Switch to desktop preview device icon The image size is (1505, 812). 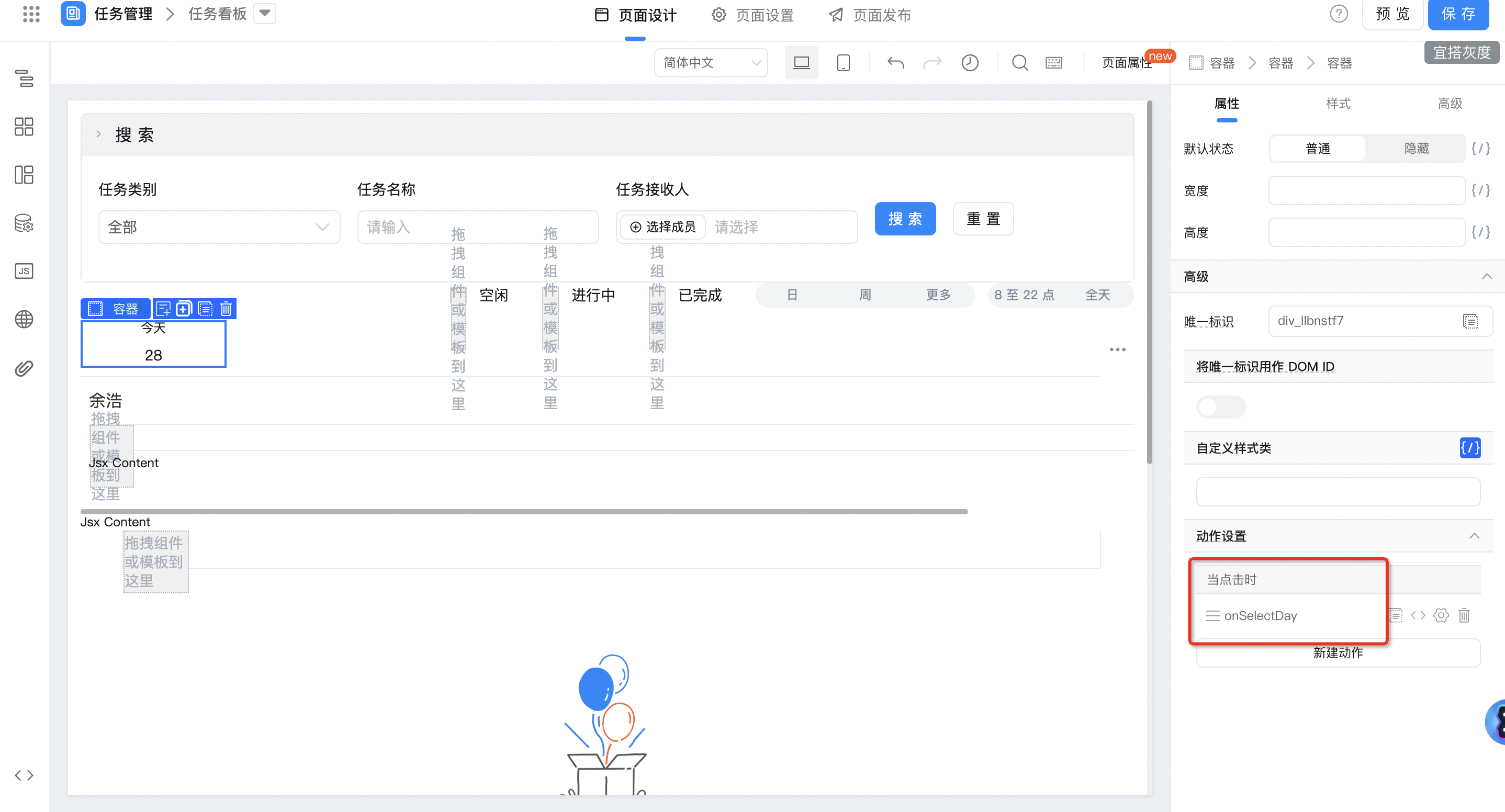802,62
